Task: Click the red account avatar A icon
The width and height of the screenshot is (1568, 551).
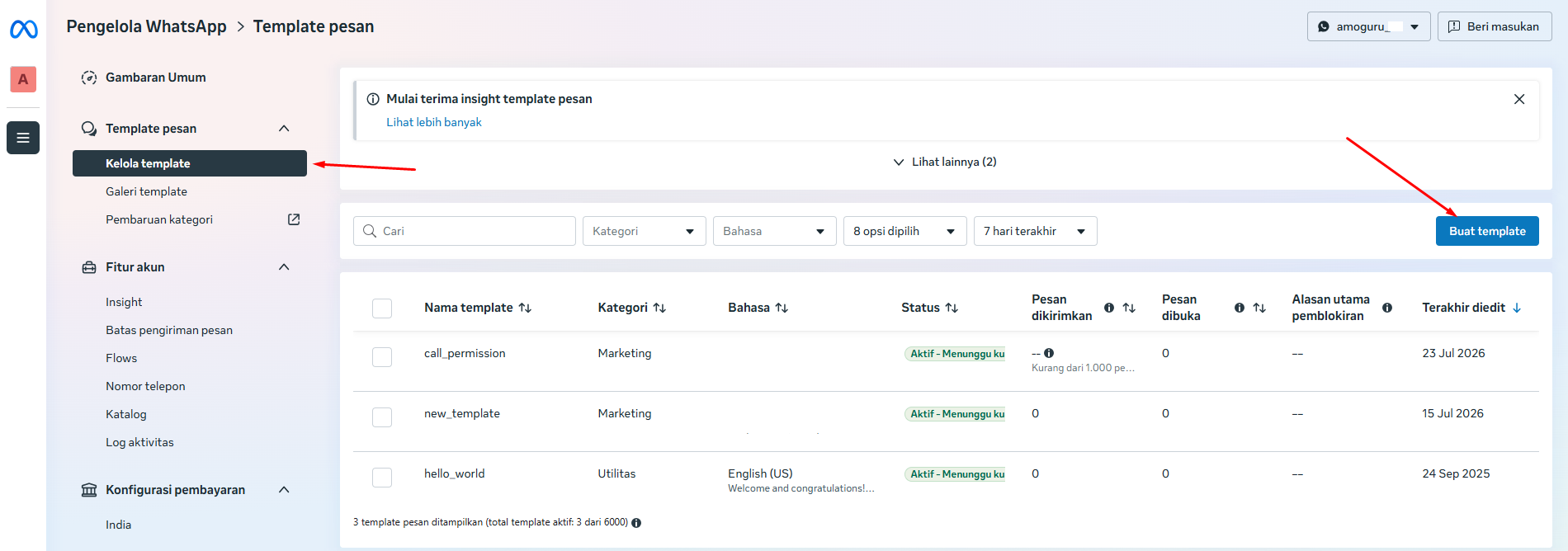Action: point(23,79)
